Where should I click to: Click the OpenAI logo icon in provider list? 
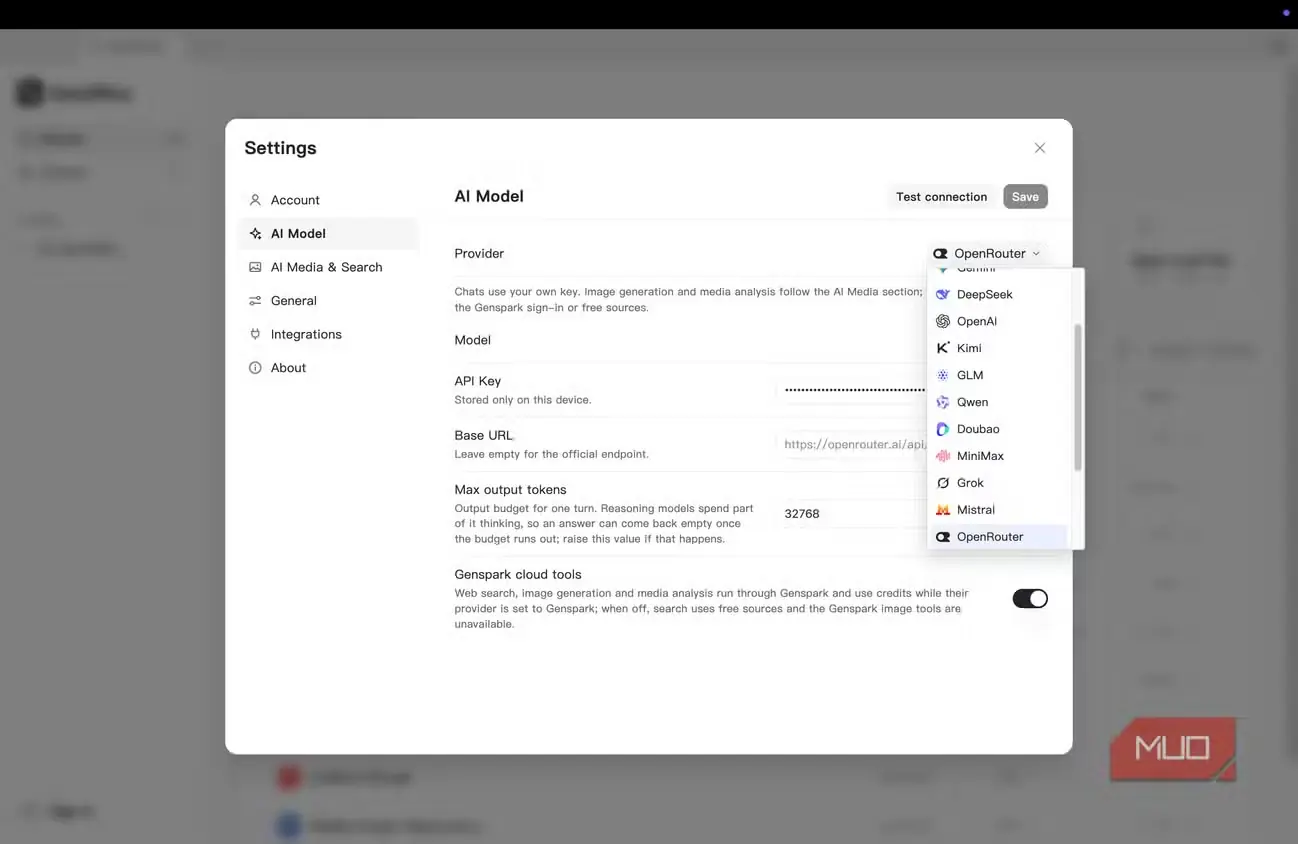click(x=942, y=322)
